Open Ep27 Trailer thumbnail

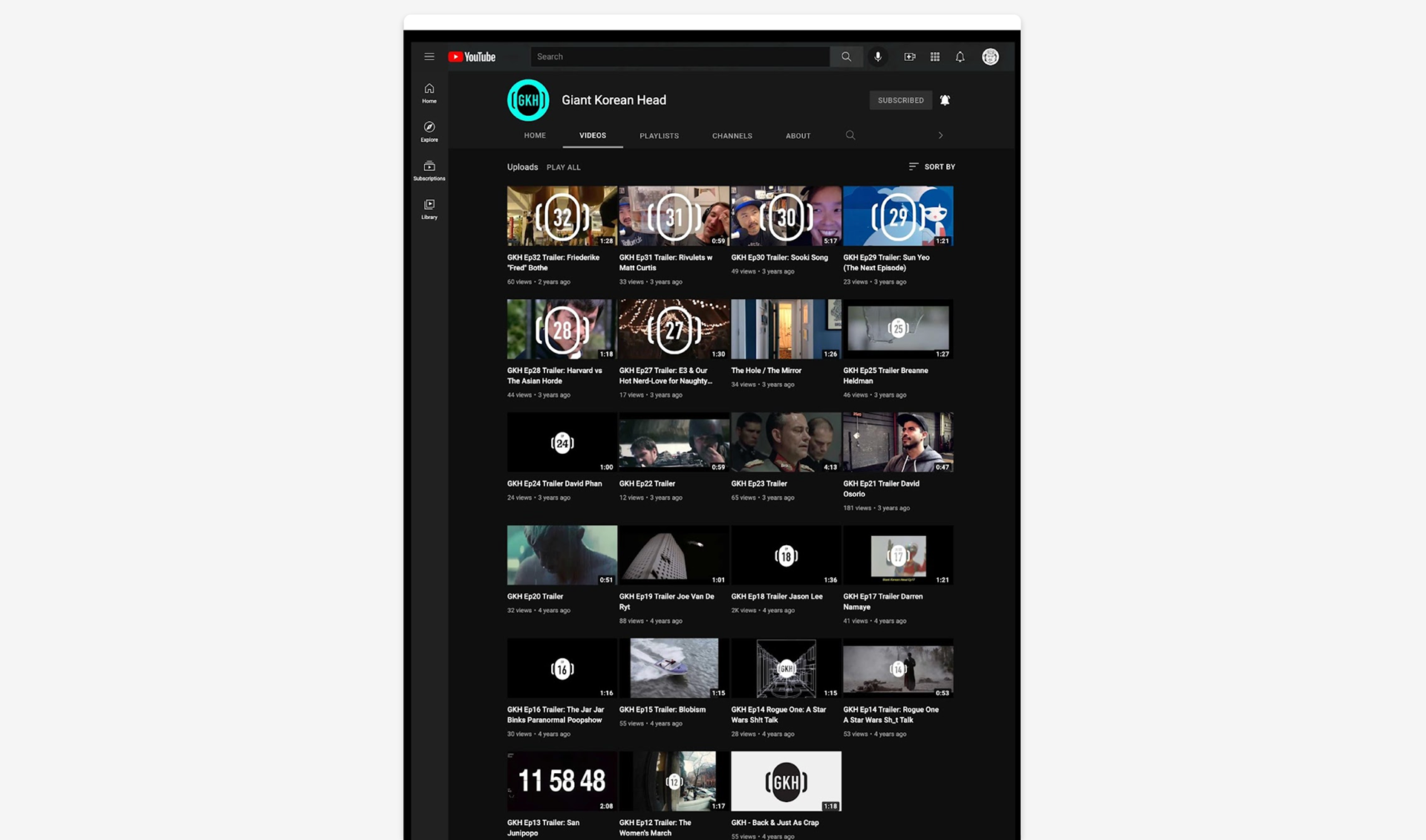click(x=674, y=329)
